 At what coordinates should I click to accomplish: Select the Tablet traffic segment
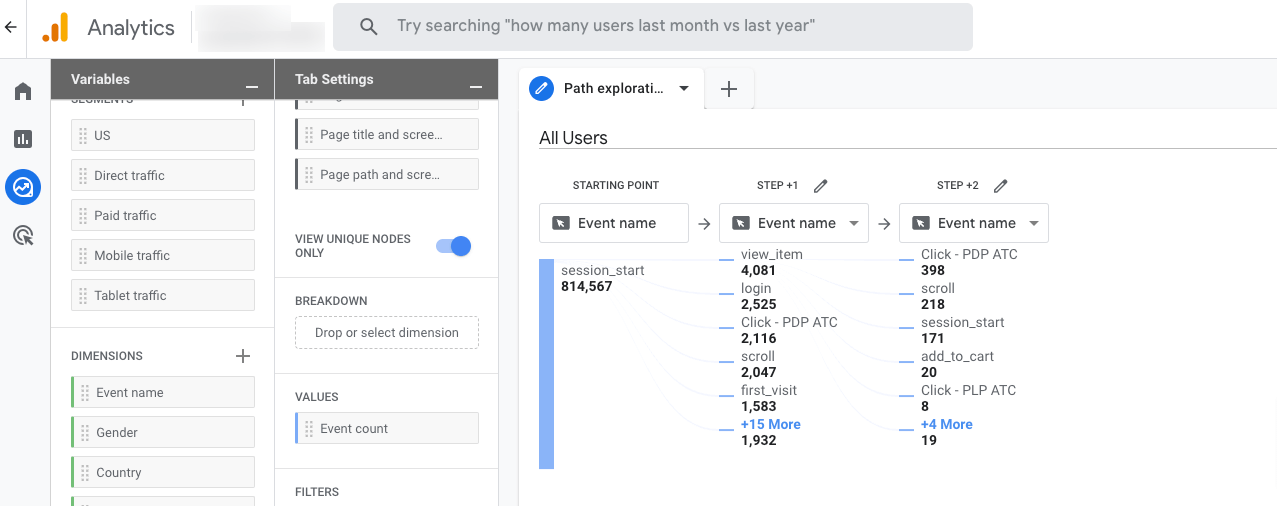[163, 295]
